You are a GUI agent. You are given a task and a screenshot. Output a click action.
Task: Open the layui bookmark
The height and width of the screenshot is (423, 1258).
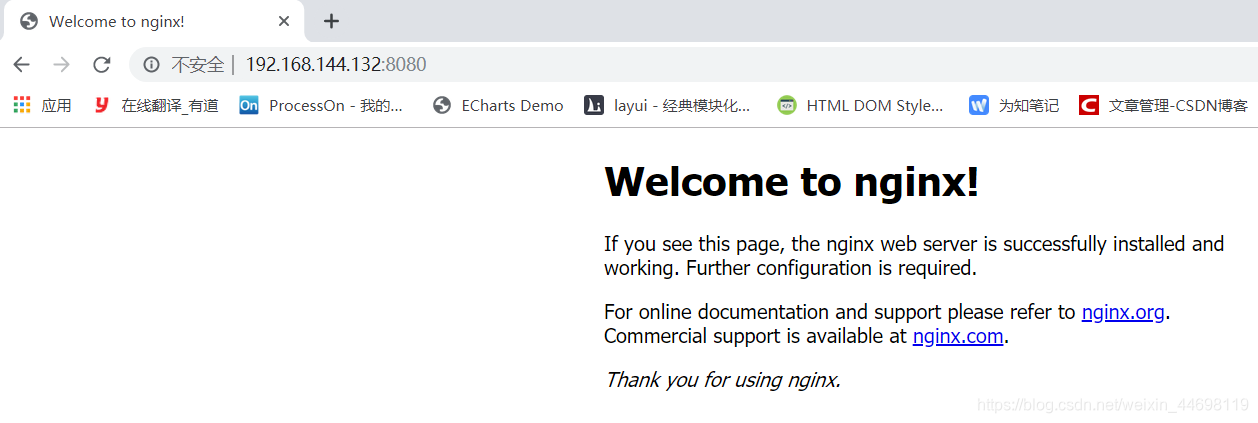pos(667,105)
